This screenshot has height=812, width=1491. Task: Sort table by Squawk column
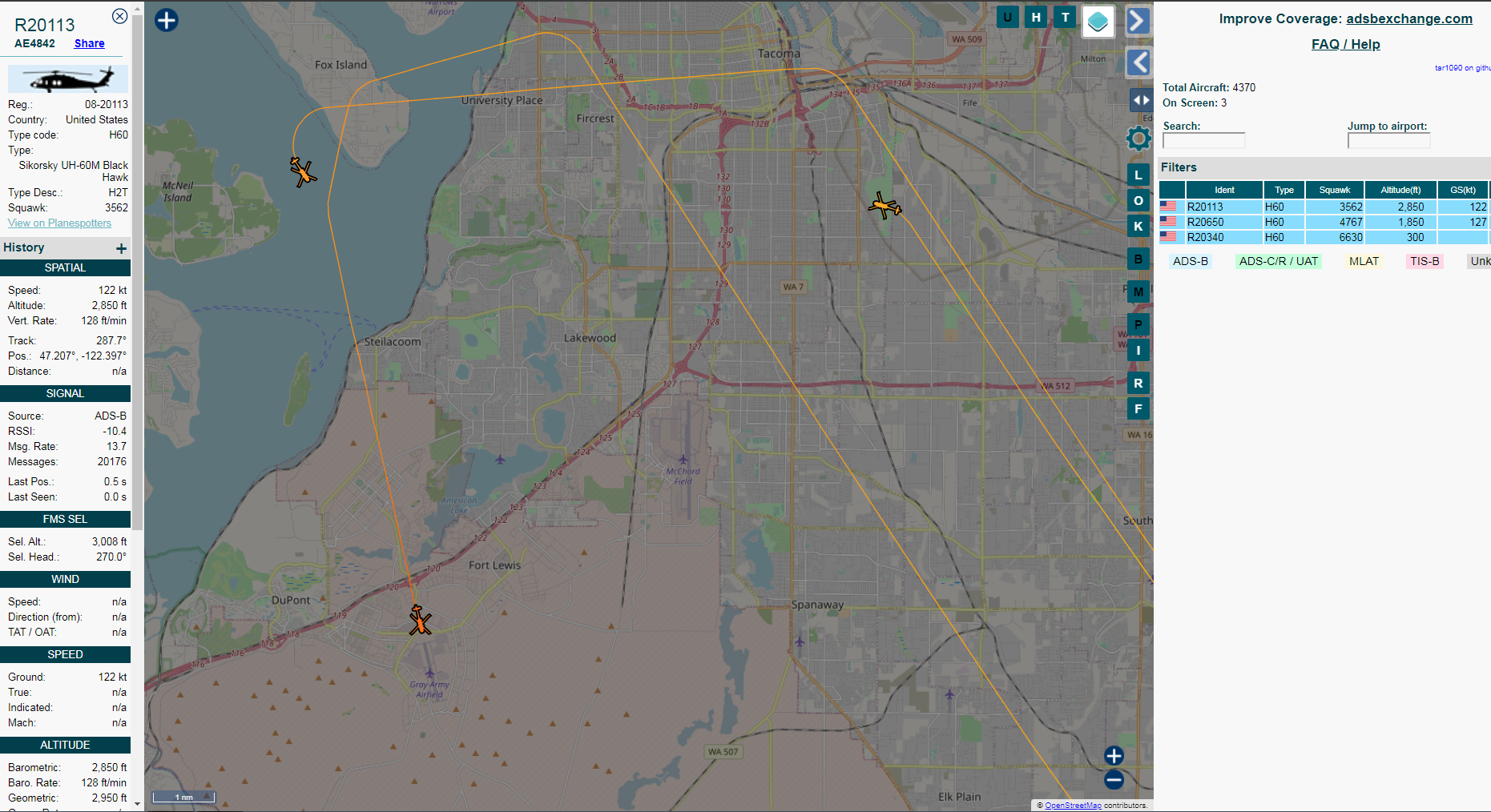click(x=1335, y=190)
